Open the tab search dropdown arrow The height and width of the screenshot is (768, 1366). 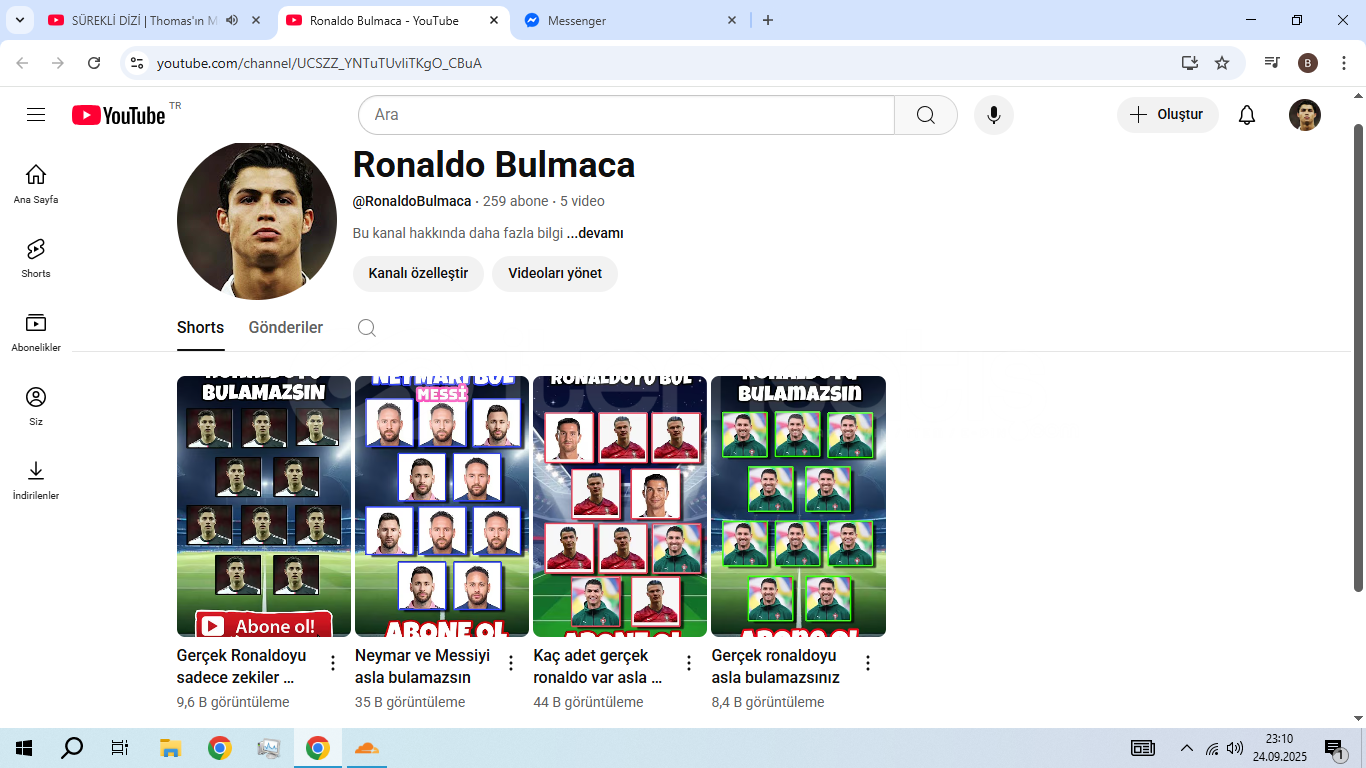coord(19,20)
